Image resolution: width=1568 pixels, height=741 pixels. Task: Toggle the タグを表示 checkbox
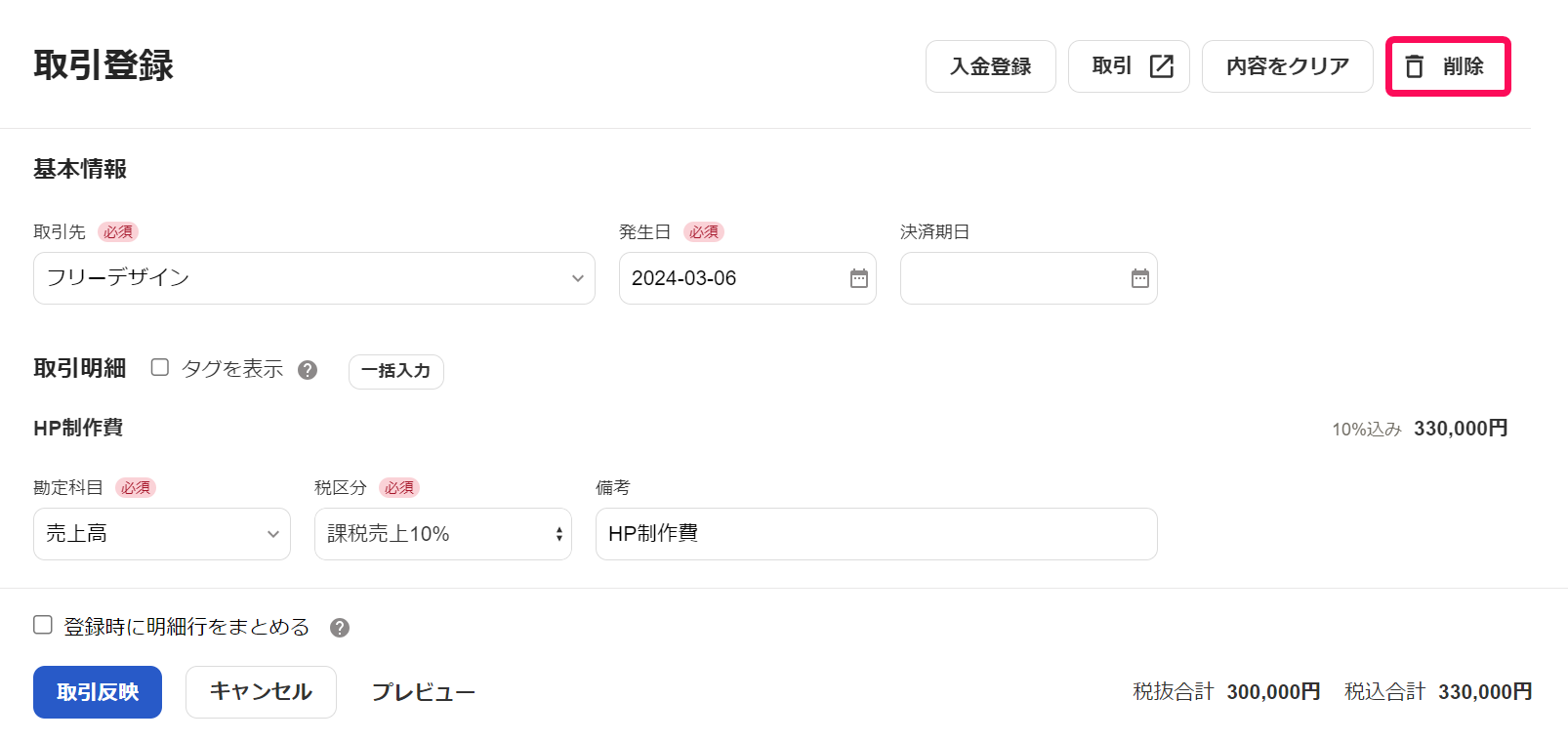click(x=160, y=367)
